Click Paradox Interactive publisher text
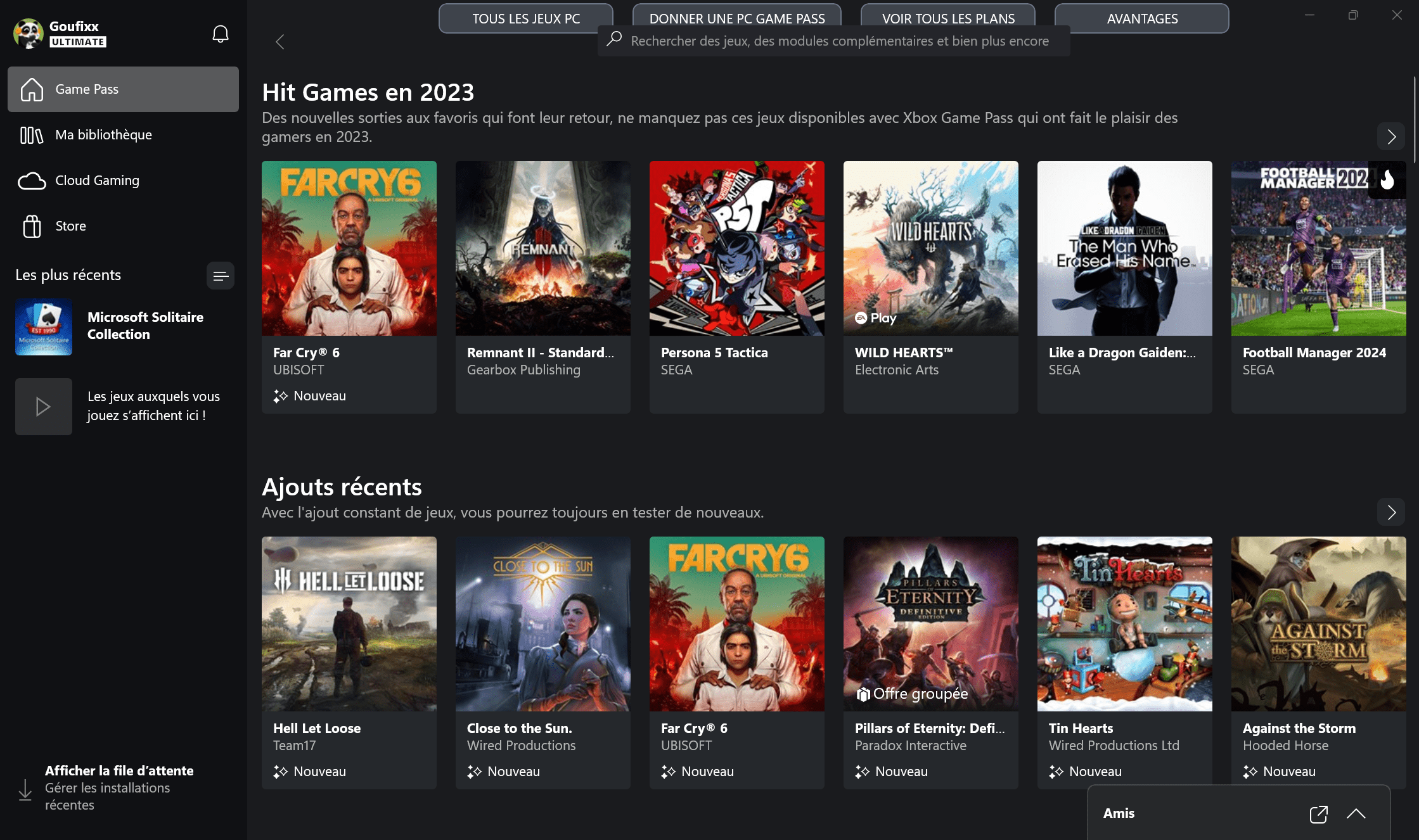Viewport: 1419px width, 840px height. click(x=911, y=746)
